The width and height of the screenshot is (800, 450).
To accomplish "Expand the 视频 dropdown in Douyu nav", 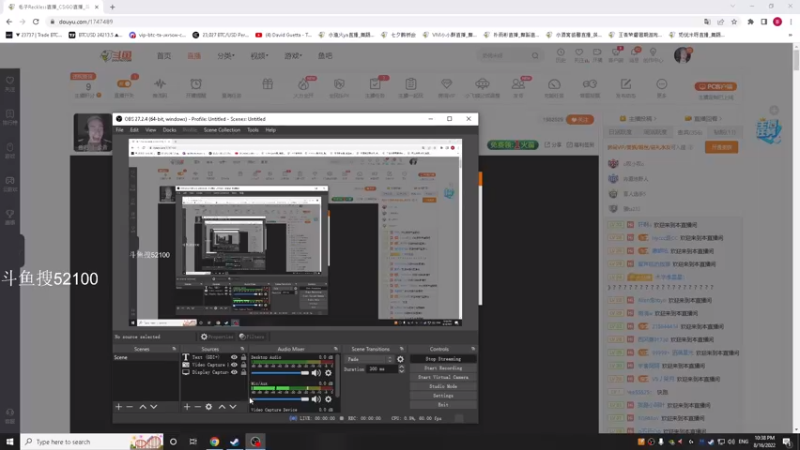I will (259, 56).
